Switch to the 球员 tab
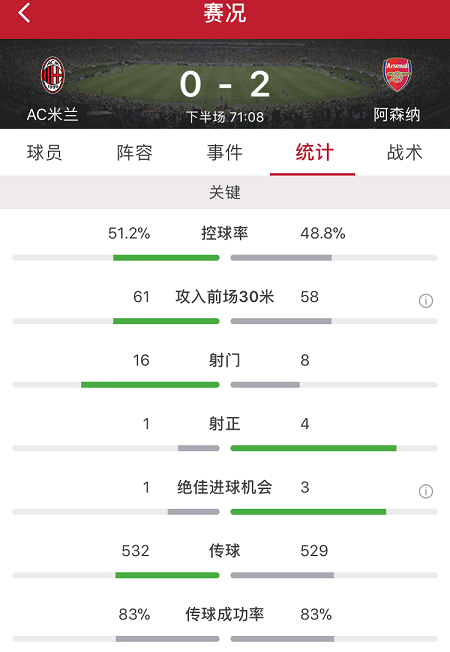The height and width of the screenshot is (652, 450). click(45, 153)
